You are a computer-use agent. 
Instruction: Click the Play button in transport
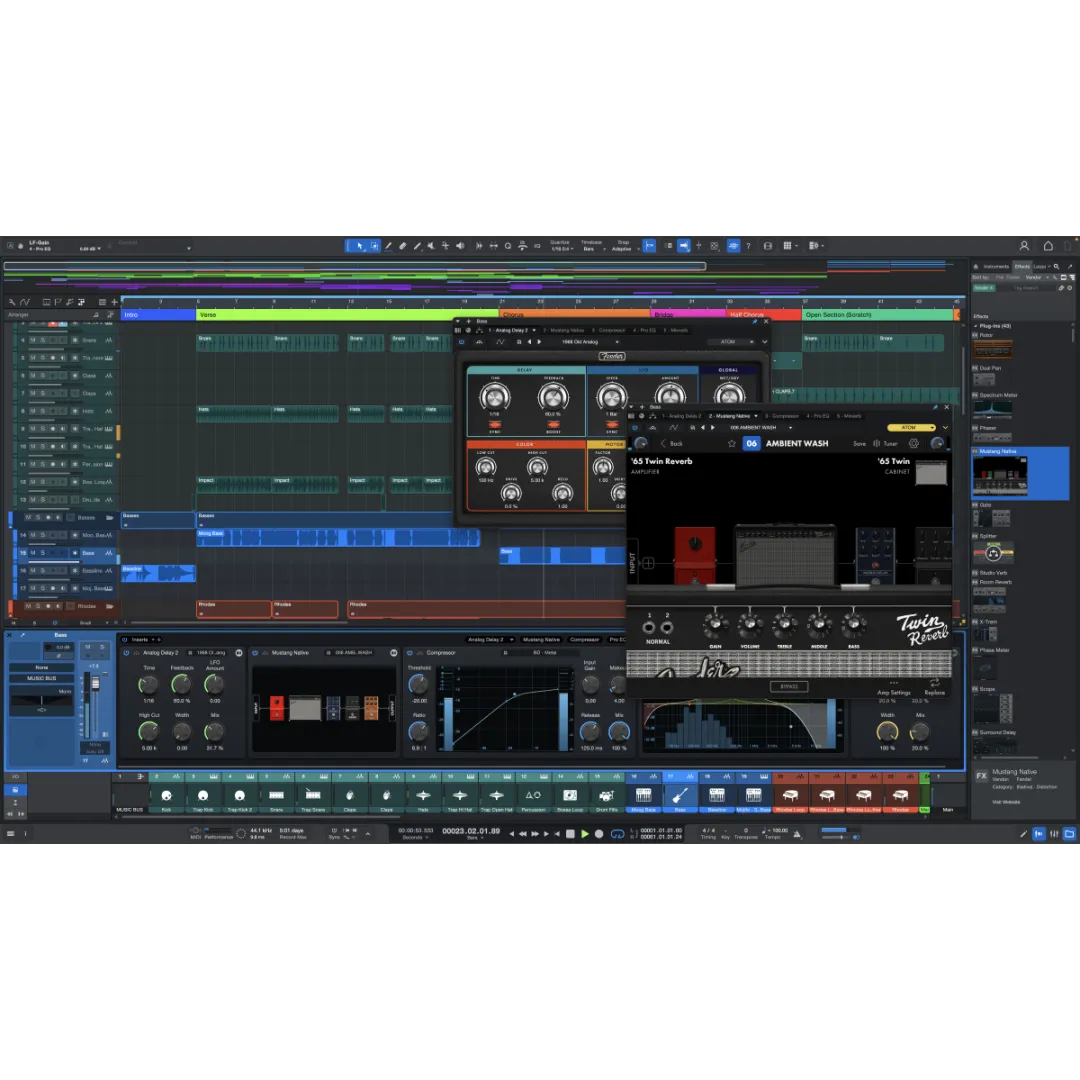click(x=585, y=834)
